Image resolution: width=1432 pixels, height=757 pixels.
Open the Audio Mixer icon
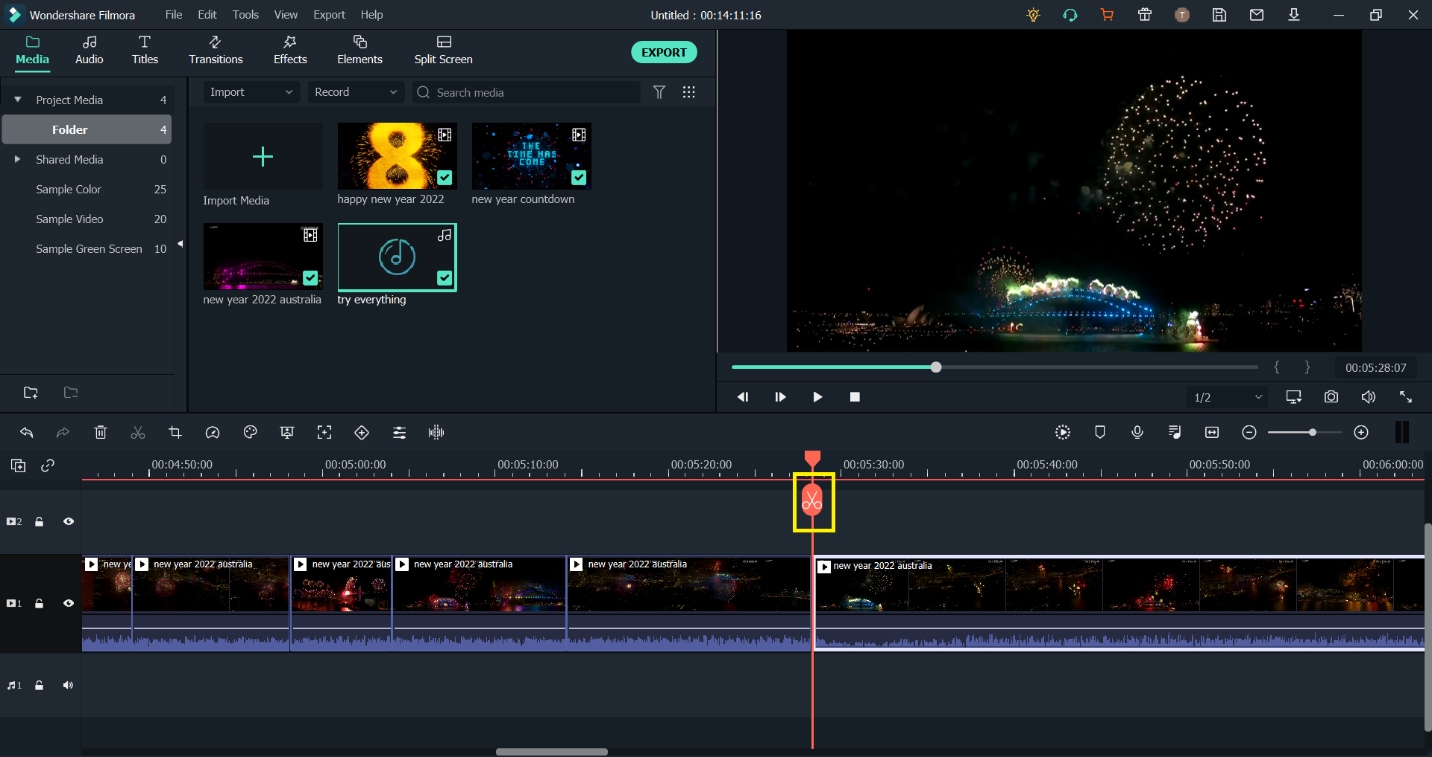point(1175,432)
